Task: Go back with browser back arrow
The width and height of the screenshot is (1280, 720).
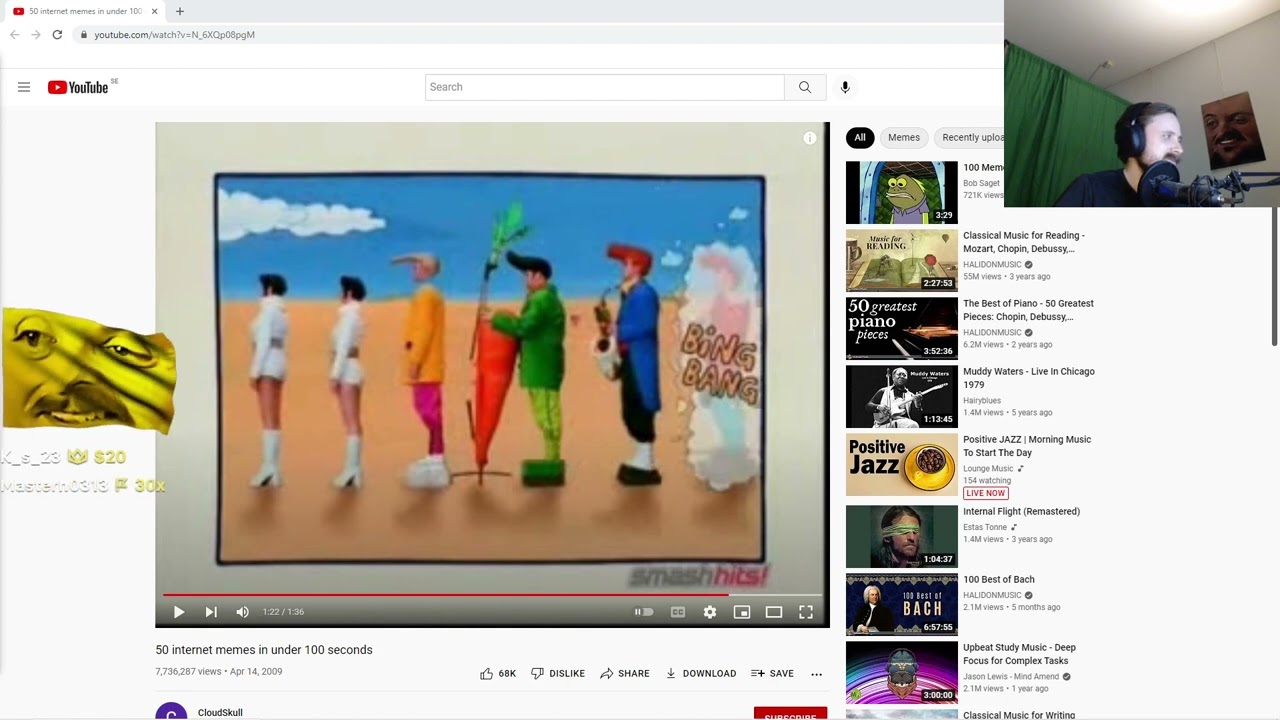Action: click(14, 35)
